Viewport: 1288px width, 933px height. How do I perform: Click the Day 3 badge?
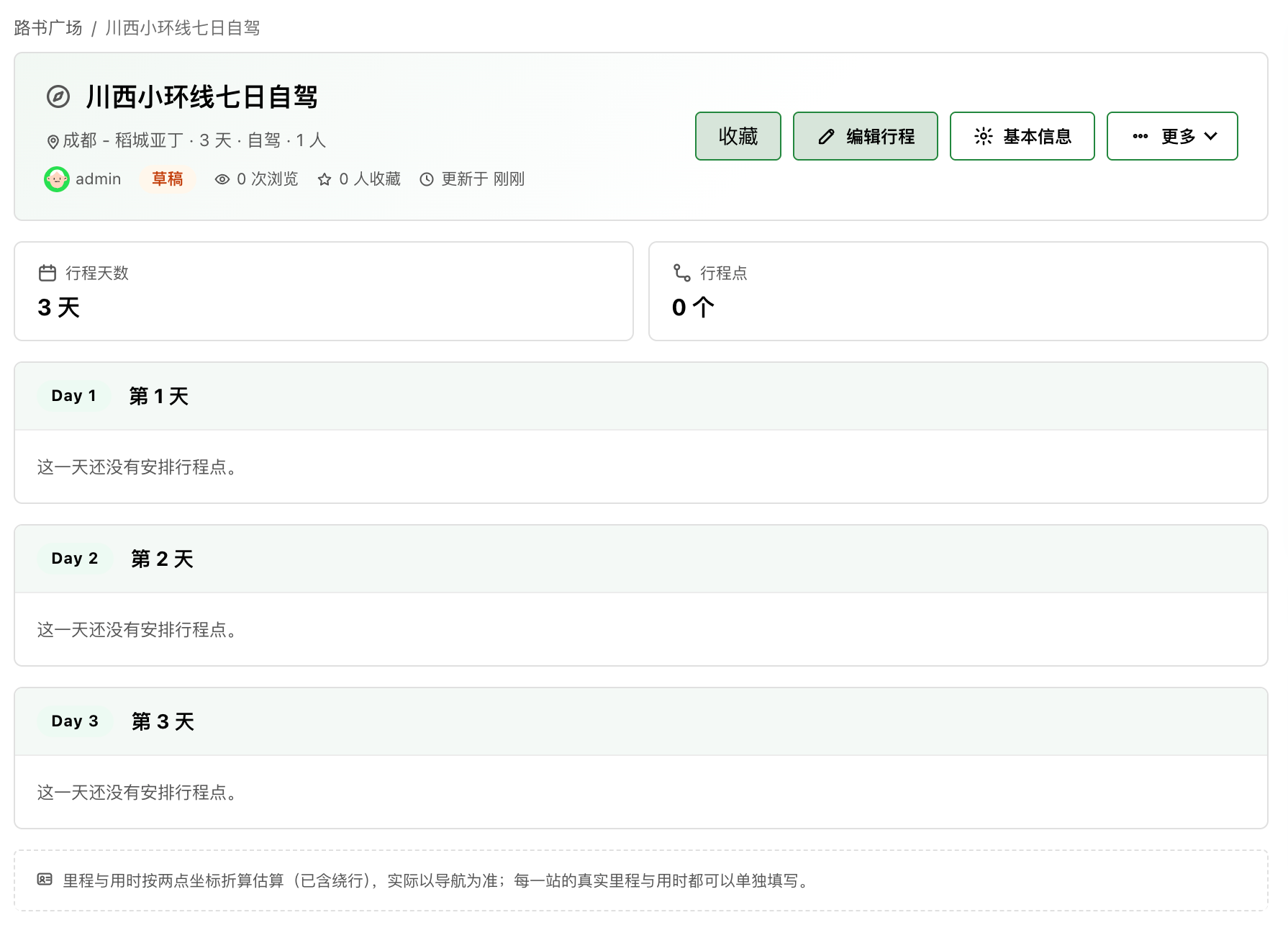coord(75,721)
